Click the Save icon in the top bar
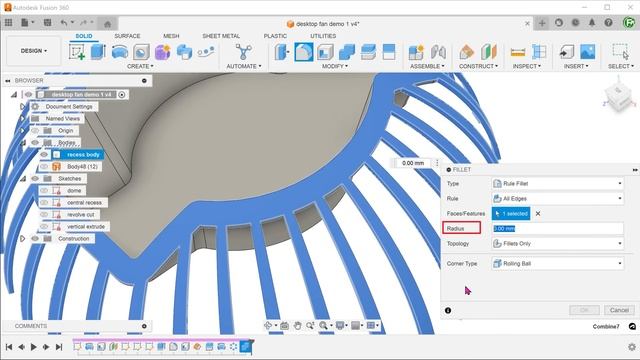Image resolution: width=640 pixels, height=360 pixels. pos(47,23)
